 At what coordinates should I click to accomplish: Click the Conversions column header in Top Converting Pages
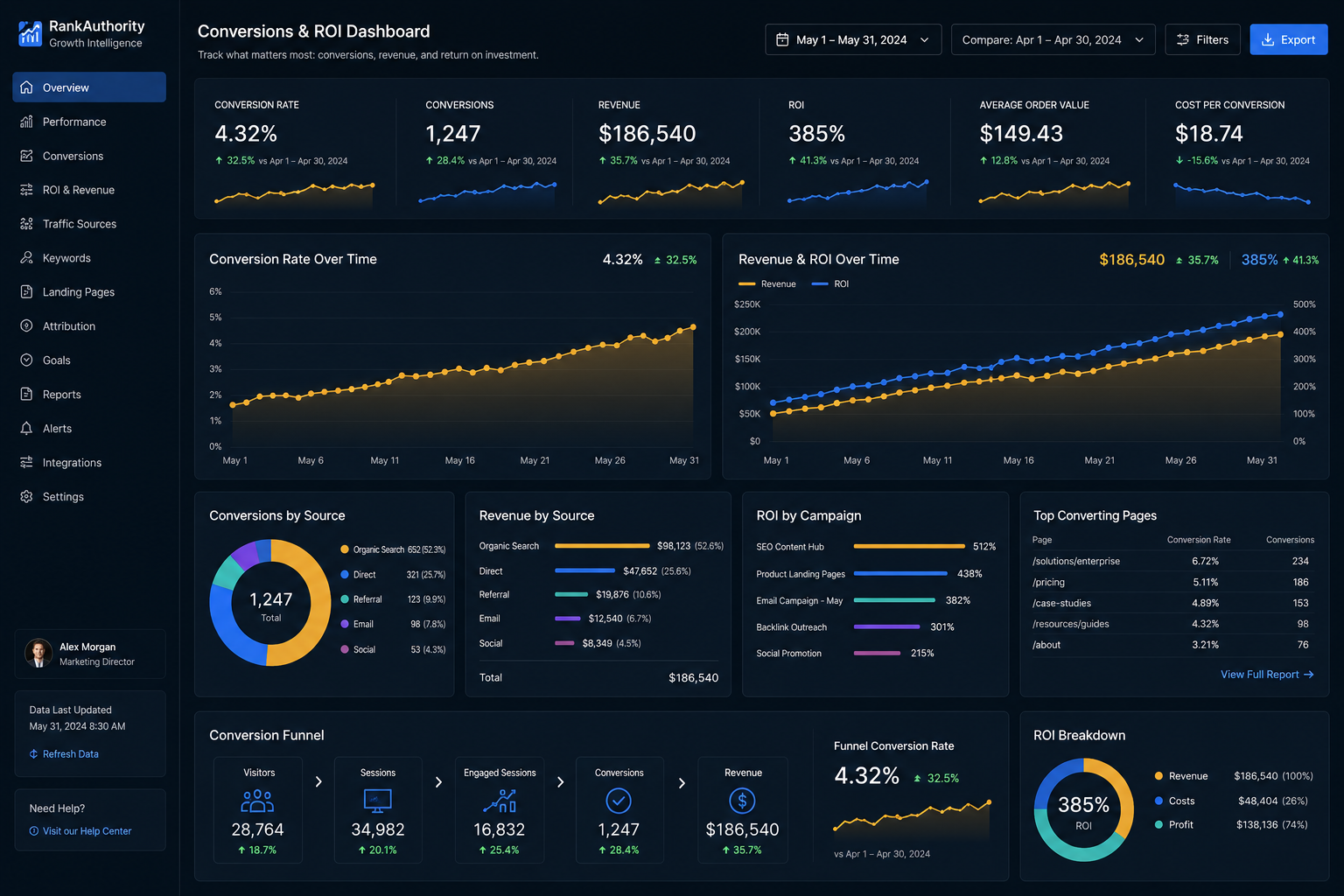(x=1290, y=540)
